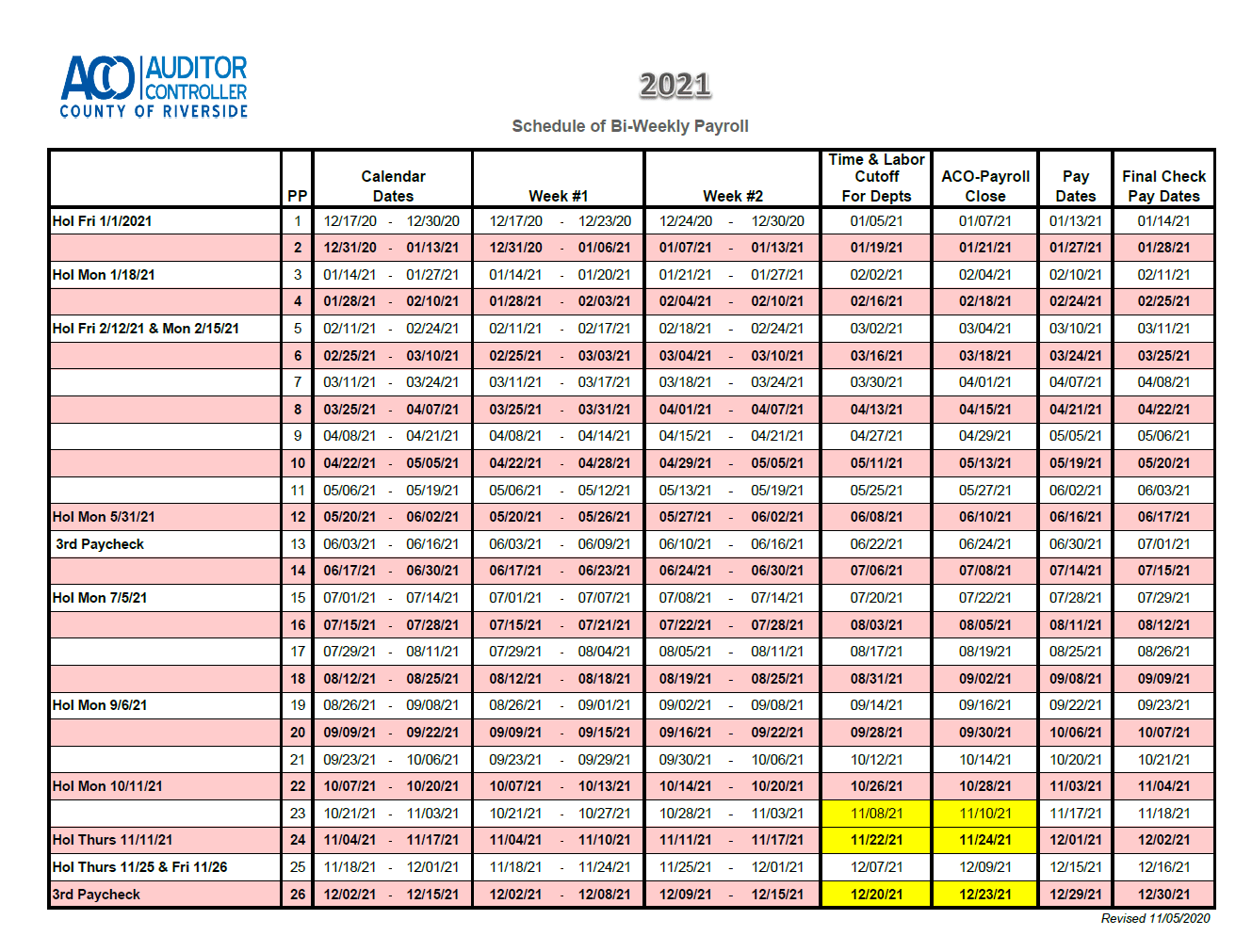
Task: Click the yellow 11/24/21 payroll close cell
Action: (x=985, y=840)
